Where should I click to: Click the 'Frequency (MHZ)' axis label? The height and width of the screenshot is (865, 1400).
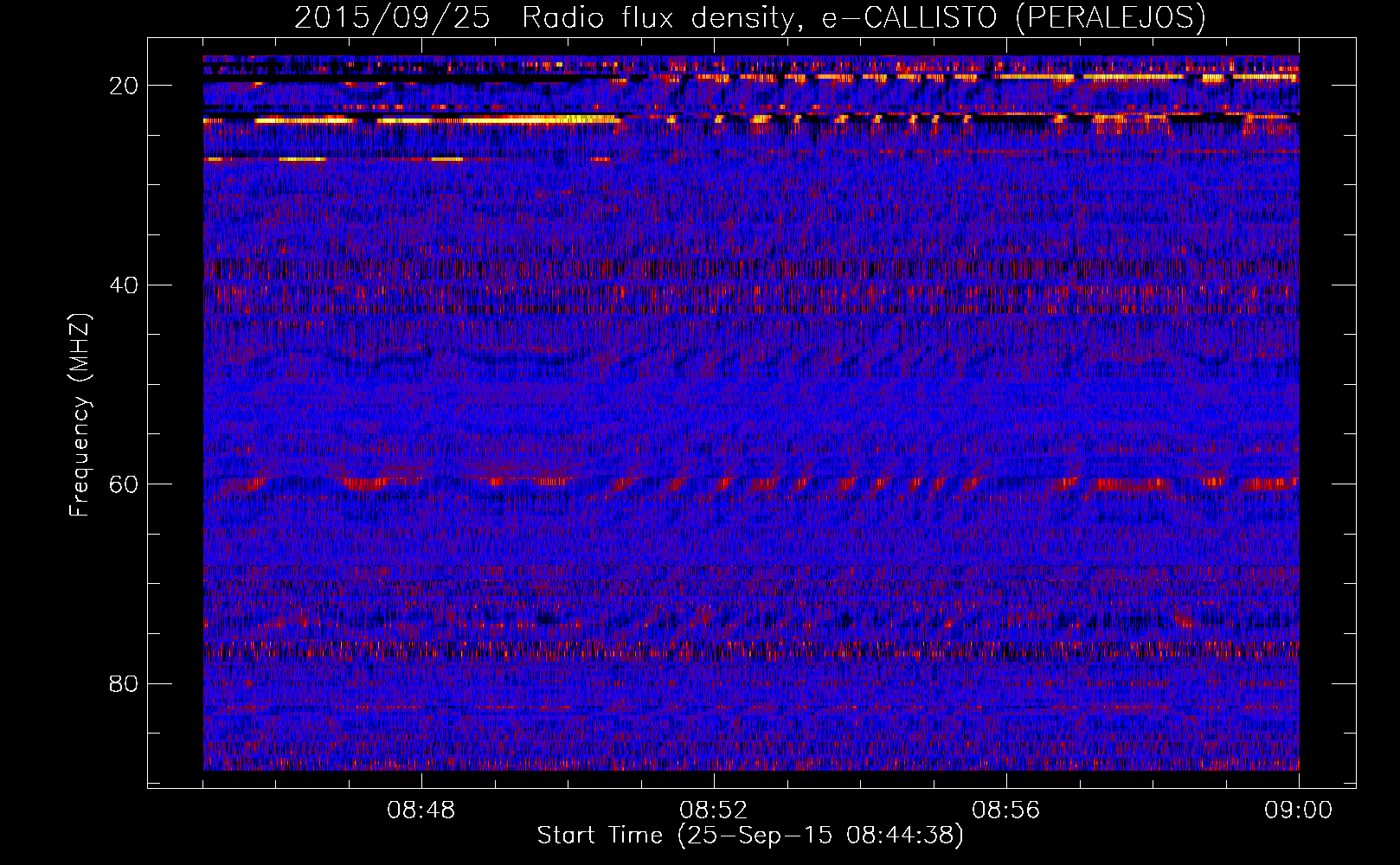click(80, 415)
